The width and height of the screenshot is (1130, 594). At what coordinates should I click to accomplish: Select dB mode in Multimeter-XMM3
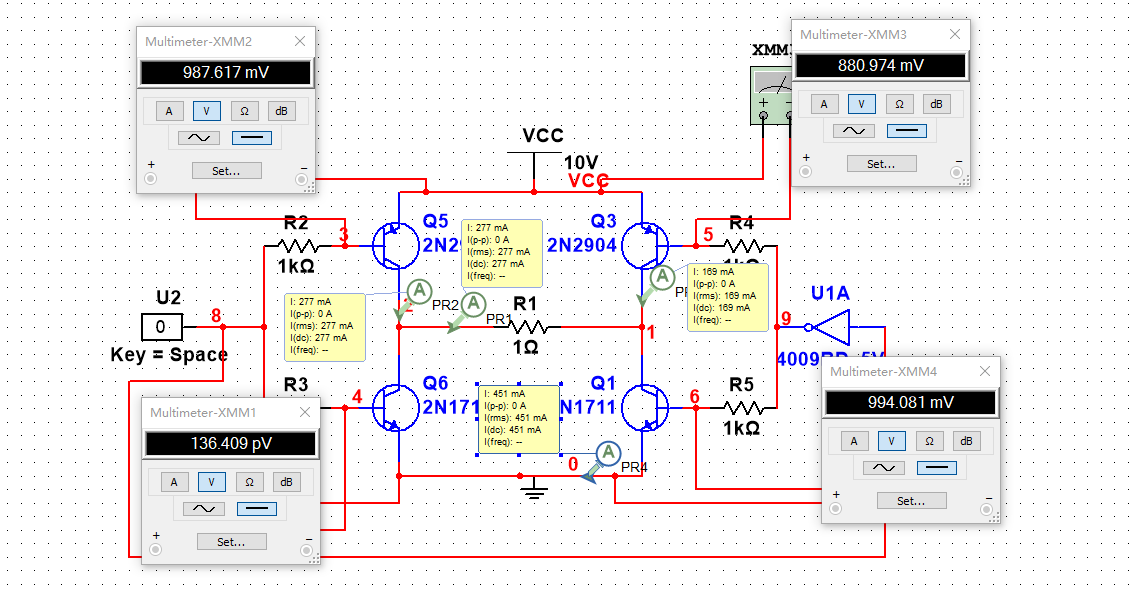point(937,104)
